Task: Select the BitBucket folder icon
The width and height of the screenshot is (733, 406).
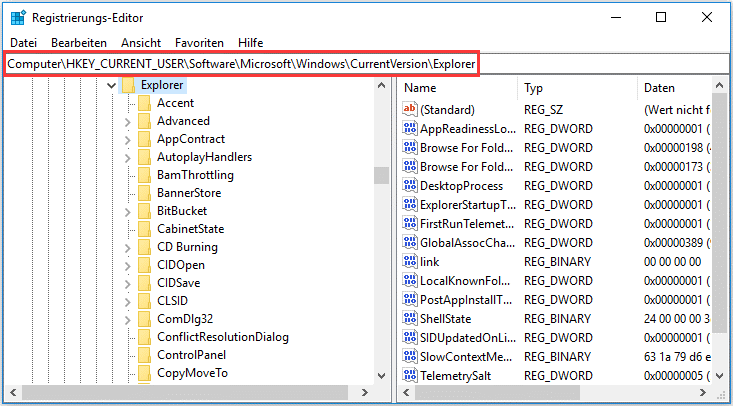Action: coord(144,211)
